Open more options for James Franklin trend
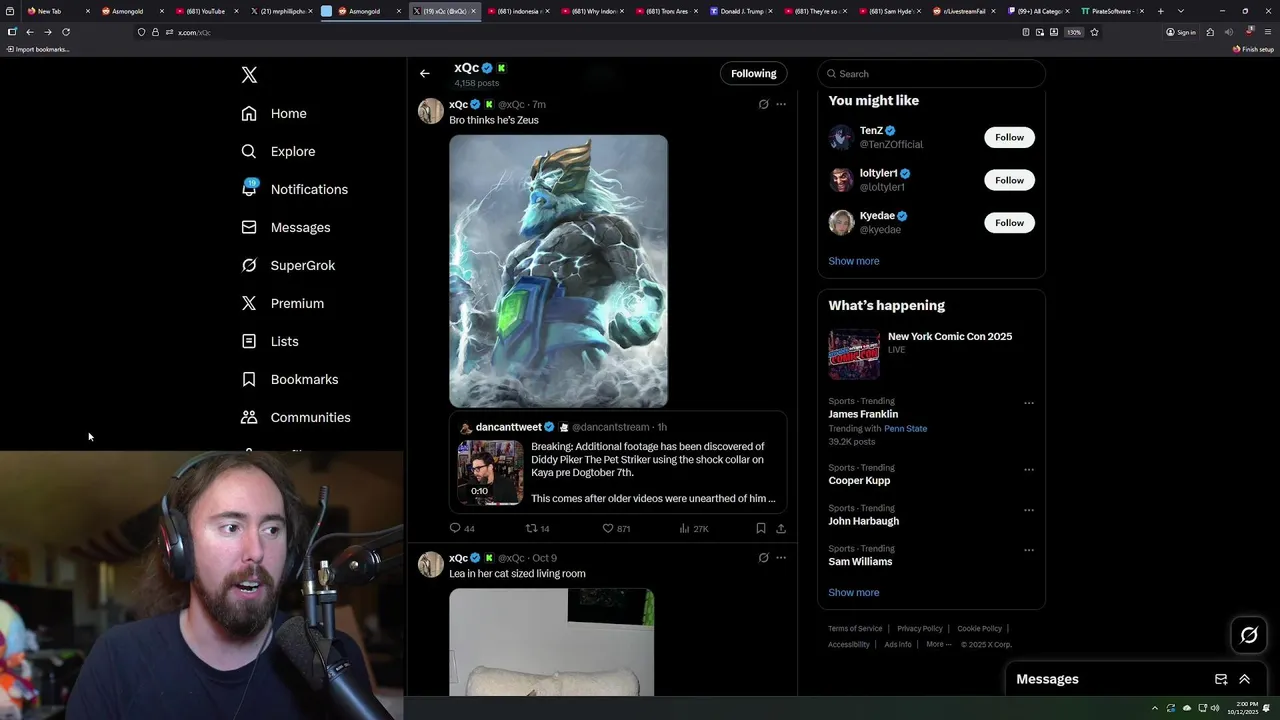Image resolution: width=1280 pixels, height=720 pixels. click(x=1028, y=404)
